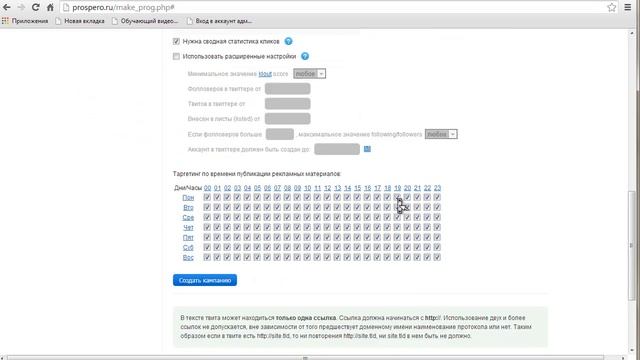Image resolution: width=640 pixels, height=360 pixels.
Task: Open minimum Klout score dropdown
Action: (309, 73)
